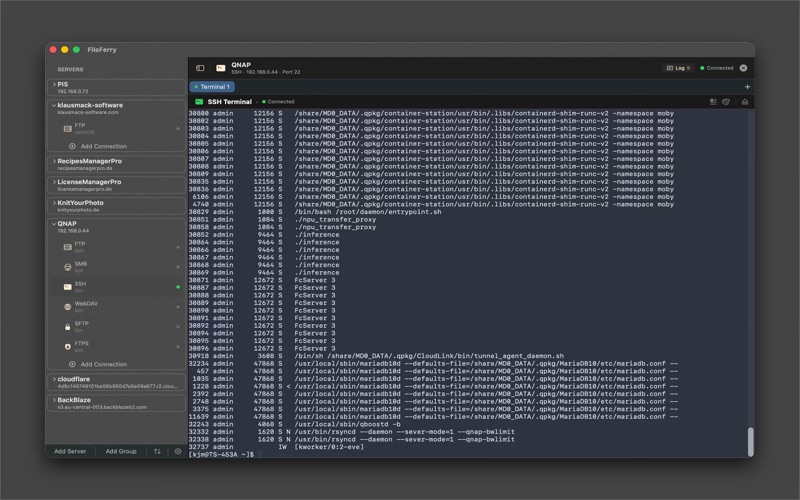Add a new terminal tab with plus

[x=747, y=87]
